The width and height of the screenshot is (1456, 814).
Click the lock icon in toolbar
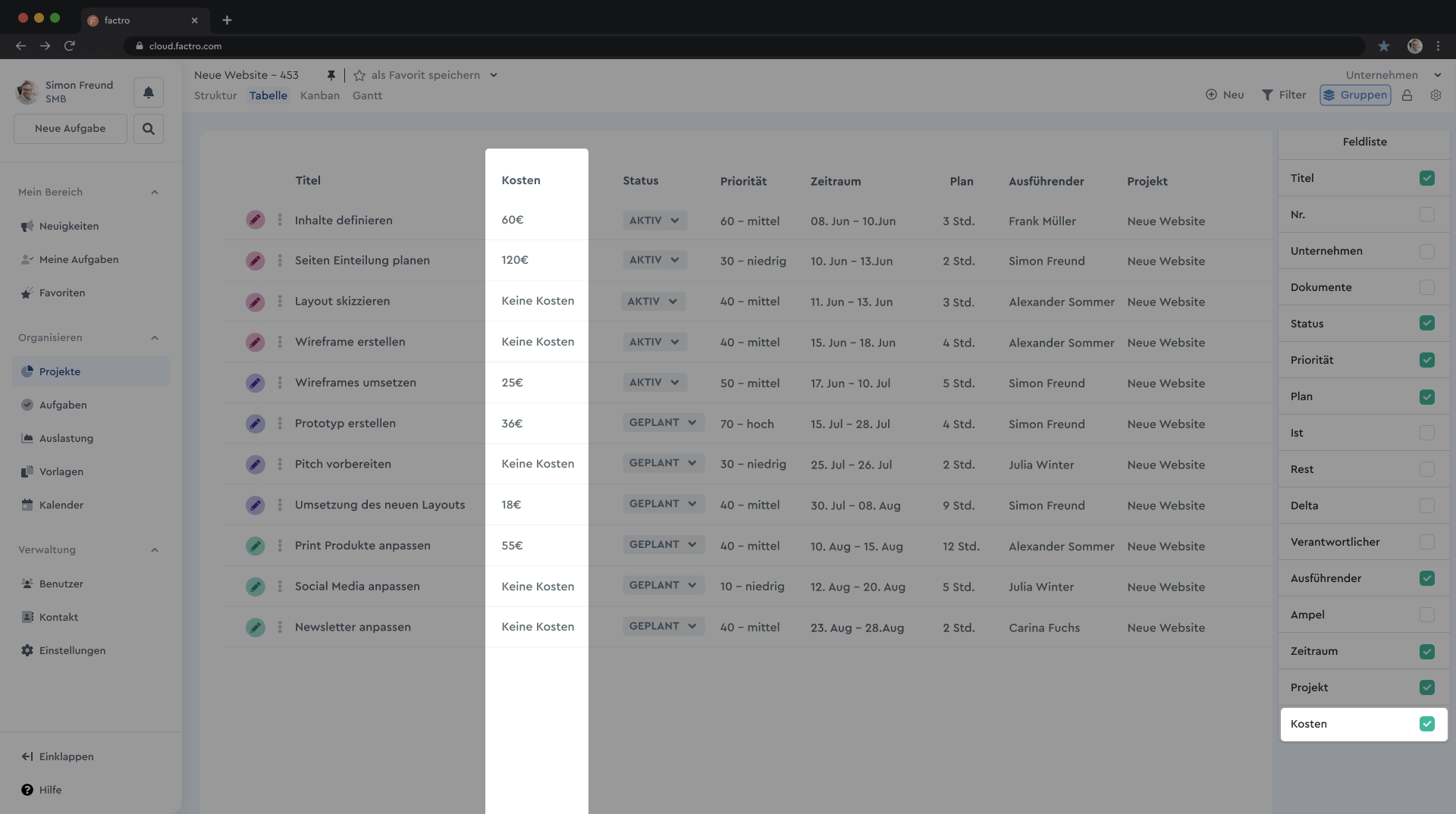pos(1407,95)
